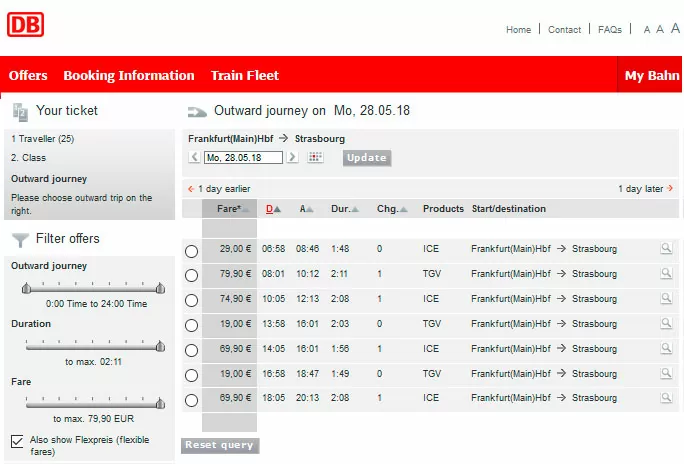Sort by Chg. column

coord(392,209)
